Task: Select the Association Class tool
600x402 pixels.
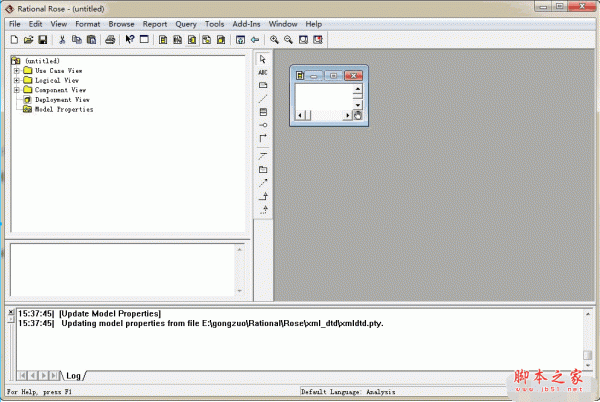Action: tap(262, 156)
